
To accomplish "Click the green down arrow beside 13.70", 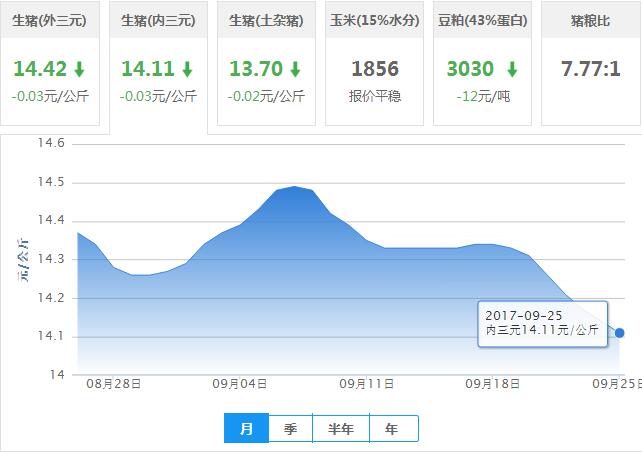I will tap(295, 70).
